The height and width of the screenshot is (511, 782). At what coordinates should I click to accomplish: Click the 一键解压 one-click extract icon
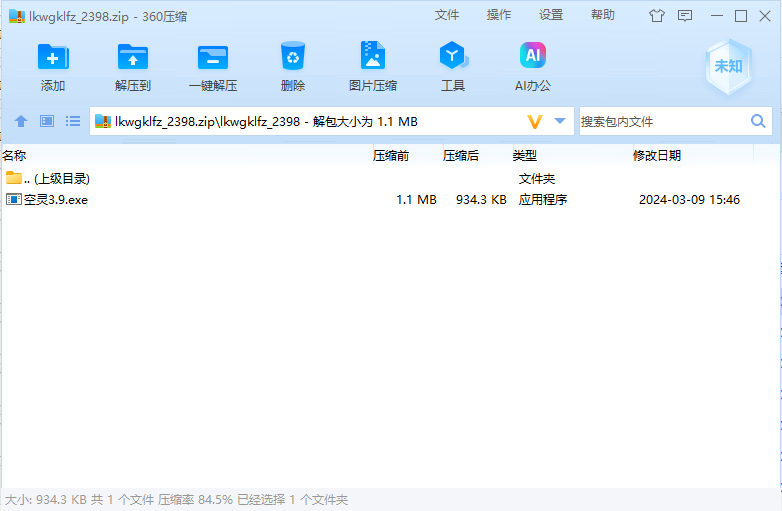tap(213, 57)
